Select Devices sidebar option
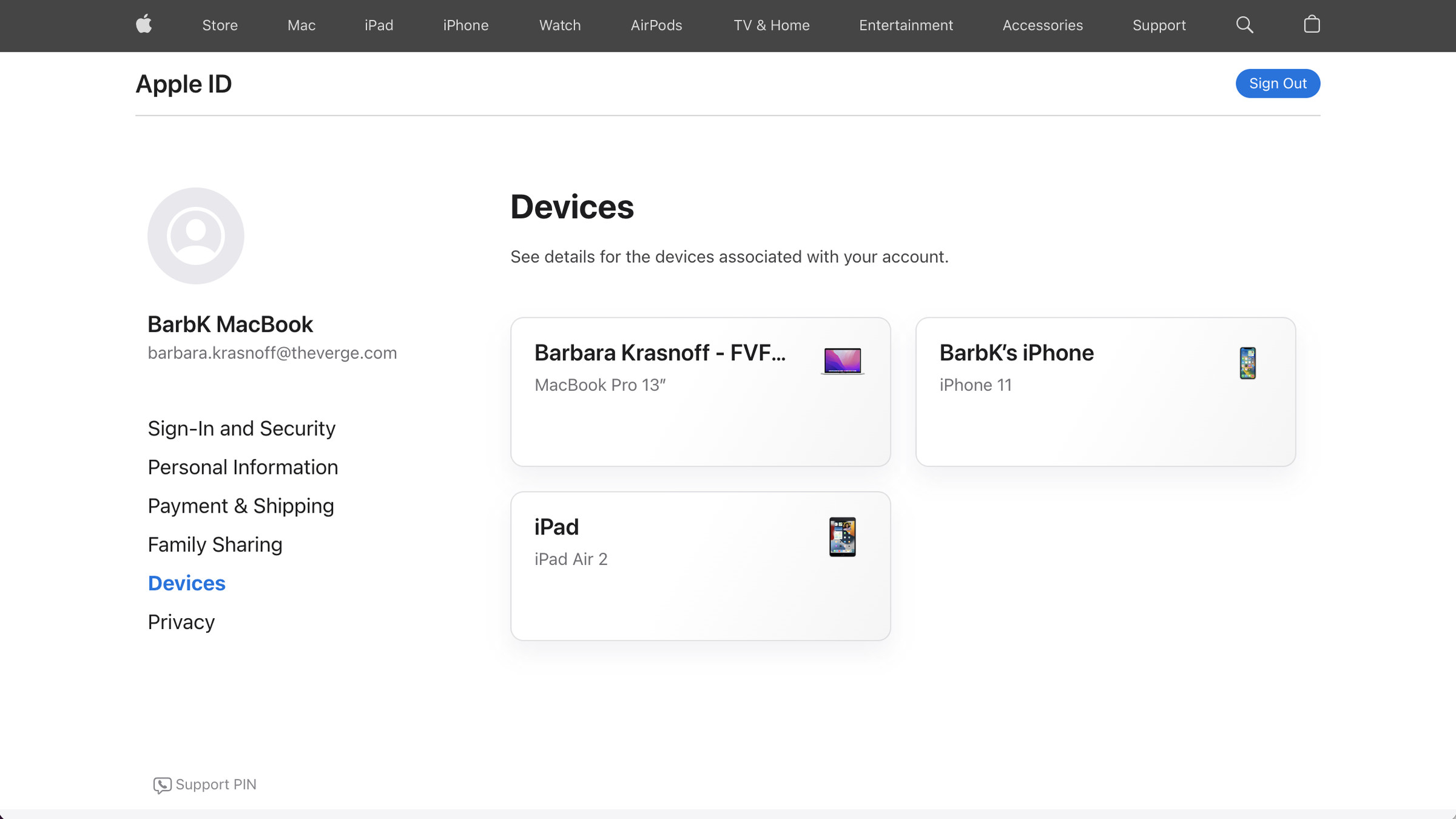The height and width of the screenshot is (819, 1456). (186, 583)
